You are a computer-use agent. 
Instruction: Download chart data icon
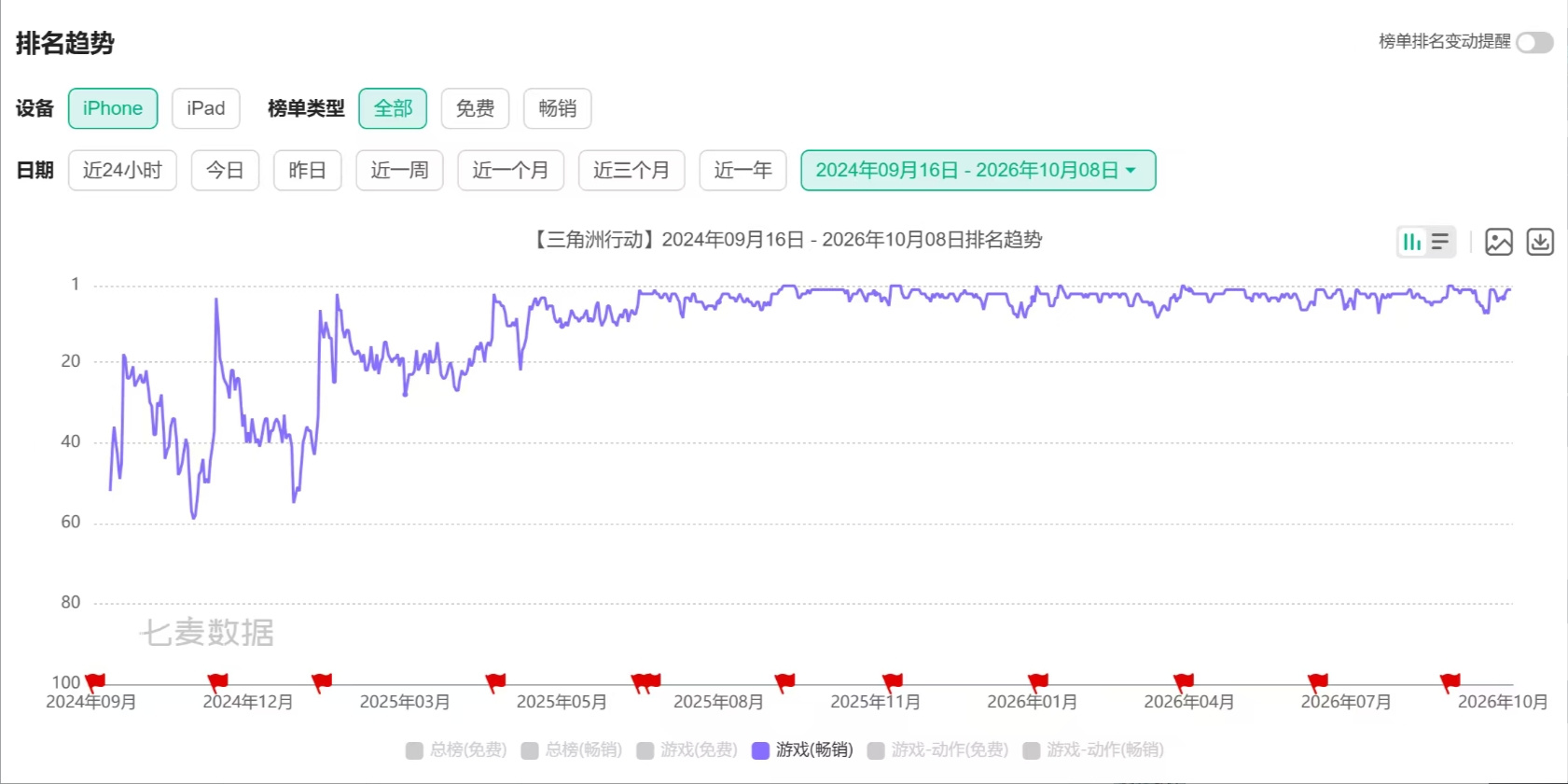1540,242
